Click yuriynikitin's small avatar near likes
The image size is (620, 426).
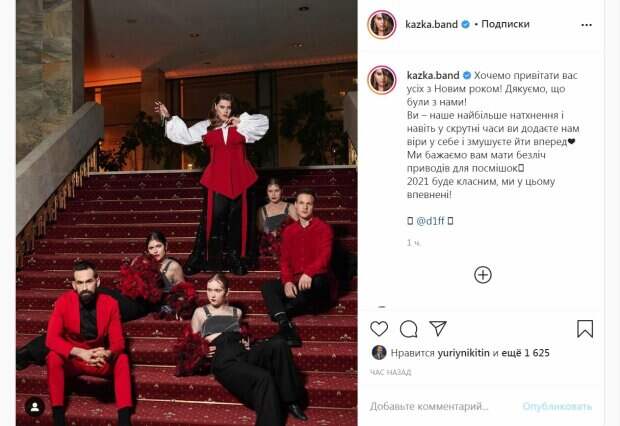(x=379, y=352)
